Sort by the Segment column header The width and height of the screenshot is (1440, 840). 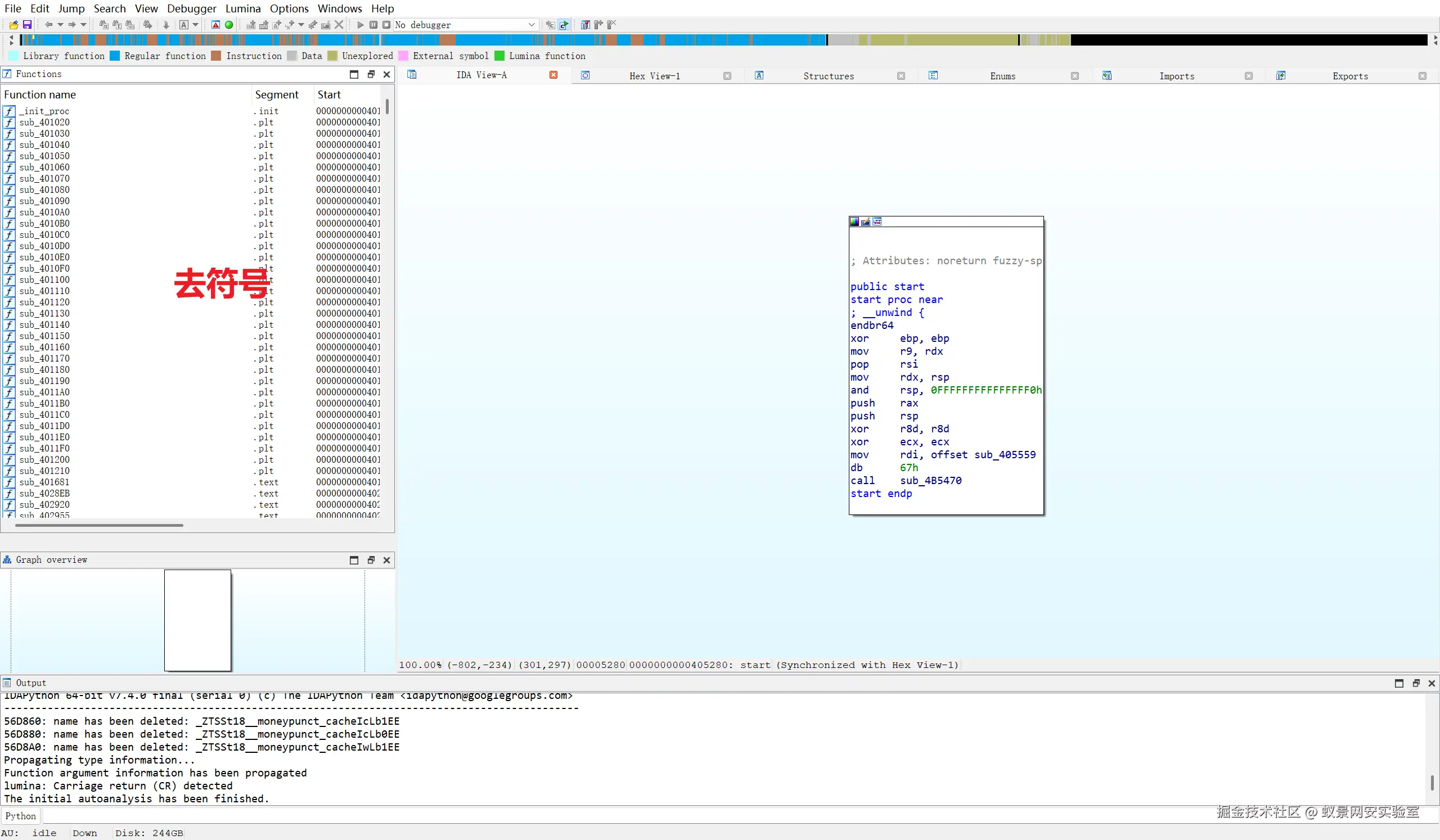pyautogui.click(x=277, y=95)
